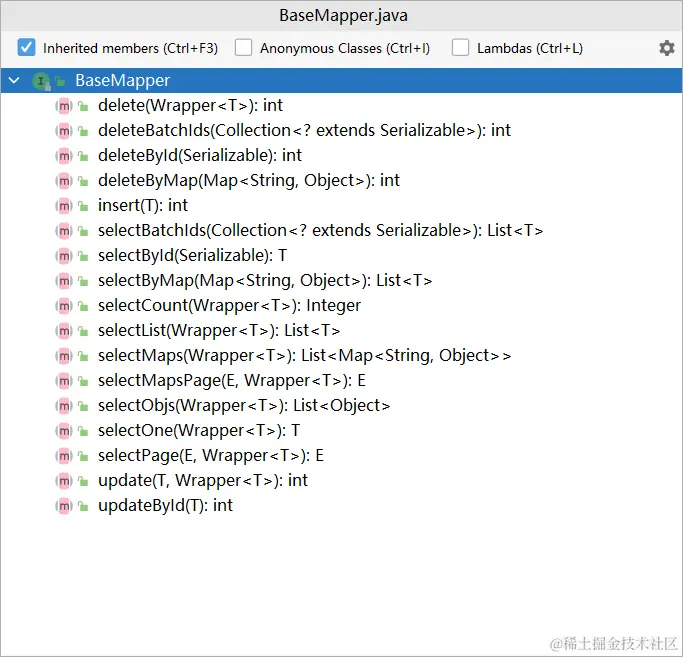
Task: Select selectList(Wrapper<T>): List<T>
Action: click(219, 331)
